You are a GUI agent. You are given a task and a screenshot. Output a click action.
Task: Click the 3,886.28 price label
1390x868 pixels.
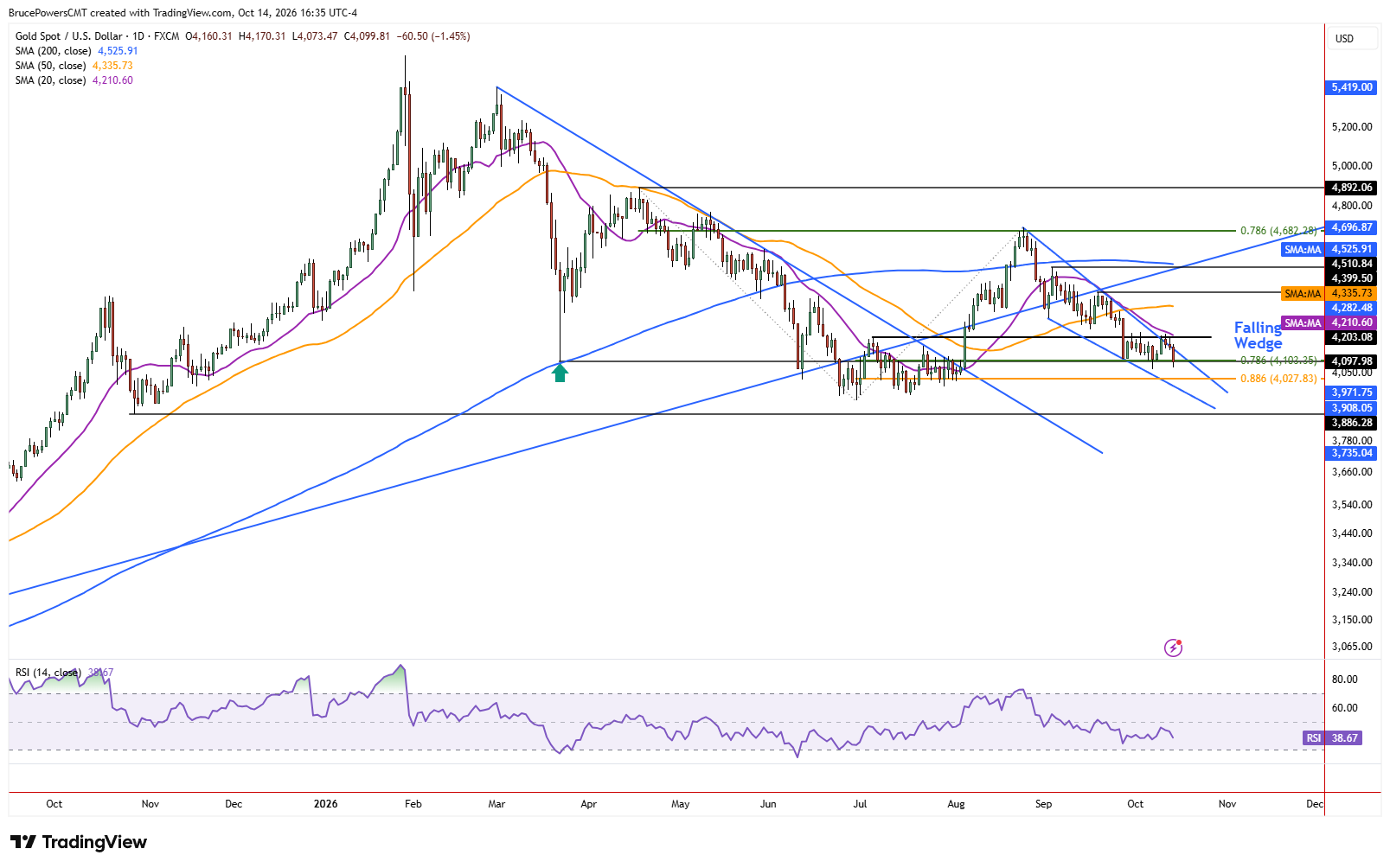(1352, 423)
